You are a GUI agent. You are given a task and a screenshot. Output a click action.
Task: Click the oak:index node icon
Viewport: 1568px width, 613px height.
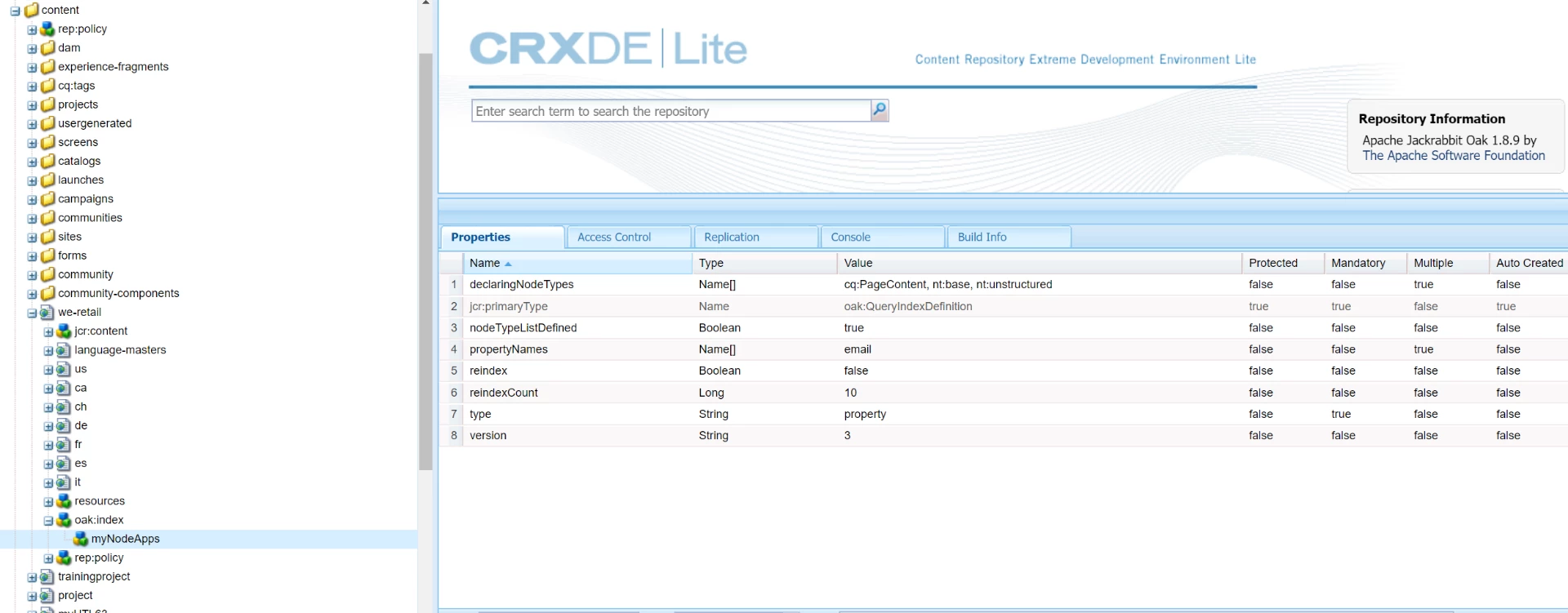(x=65, y=519)
